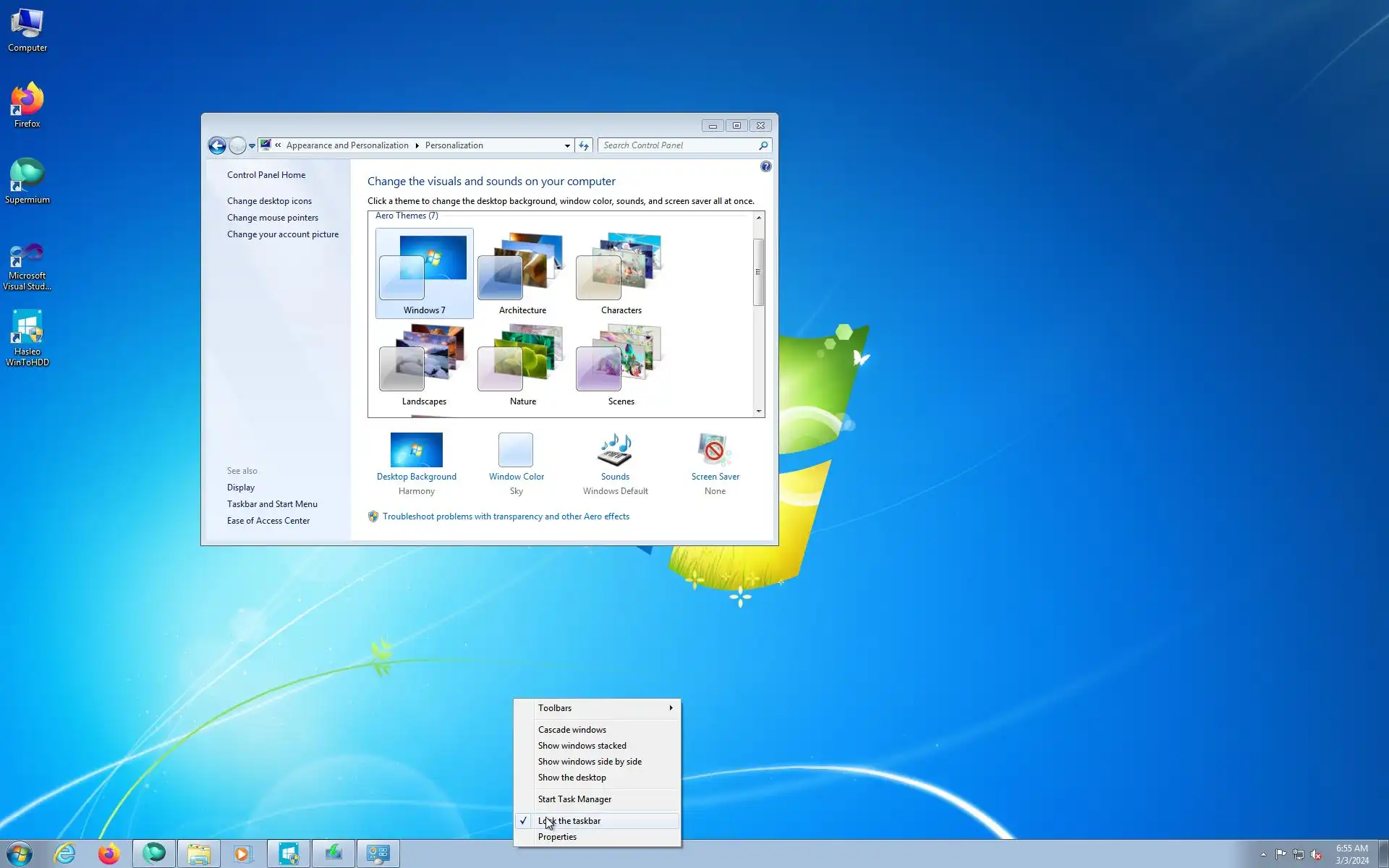Open the Desktop Background icon
Viewport: 1389px width, 868px height.
pos(416,450)
